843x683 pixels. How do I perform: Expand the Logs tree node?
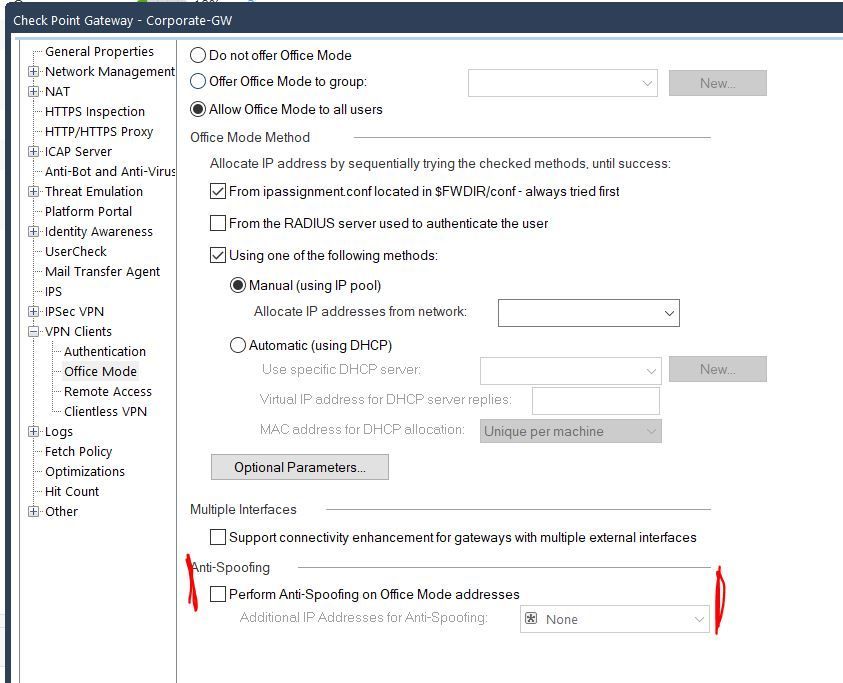[34, 432]
